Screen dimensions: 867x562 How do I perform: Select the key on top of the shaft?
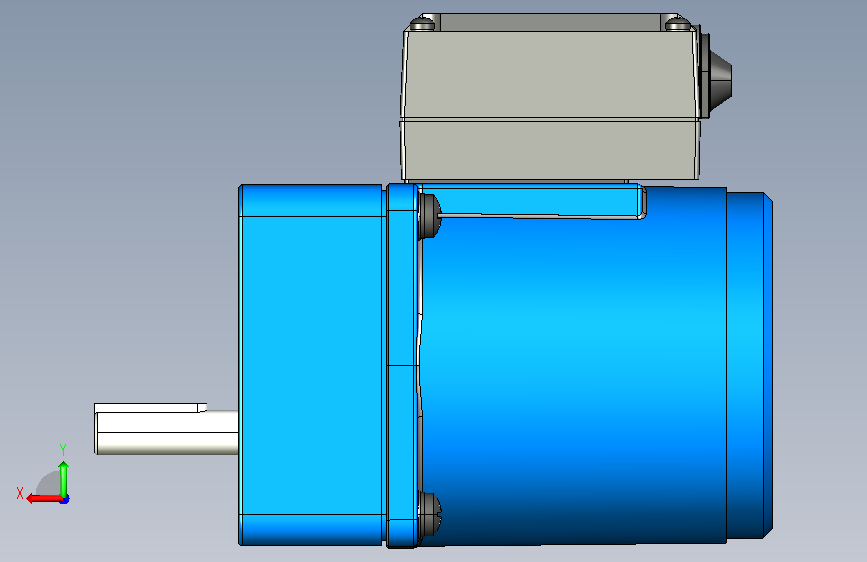click(x=150, y=408)
